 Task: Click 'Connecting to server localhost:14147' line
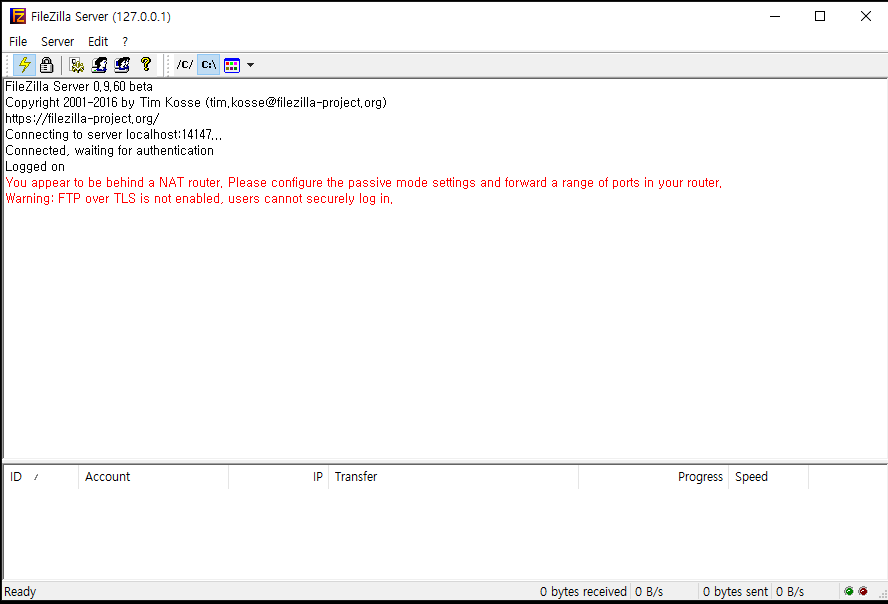(x=113, y=135)
